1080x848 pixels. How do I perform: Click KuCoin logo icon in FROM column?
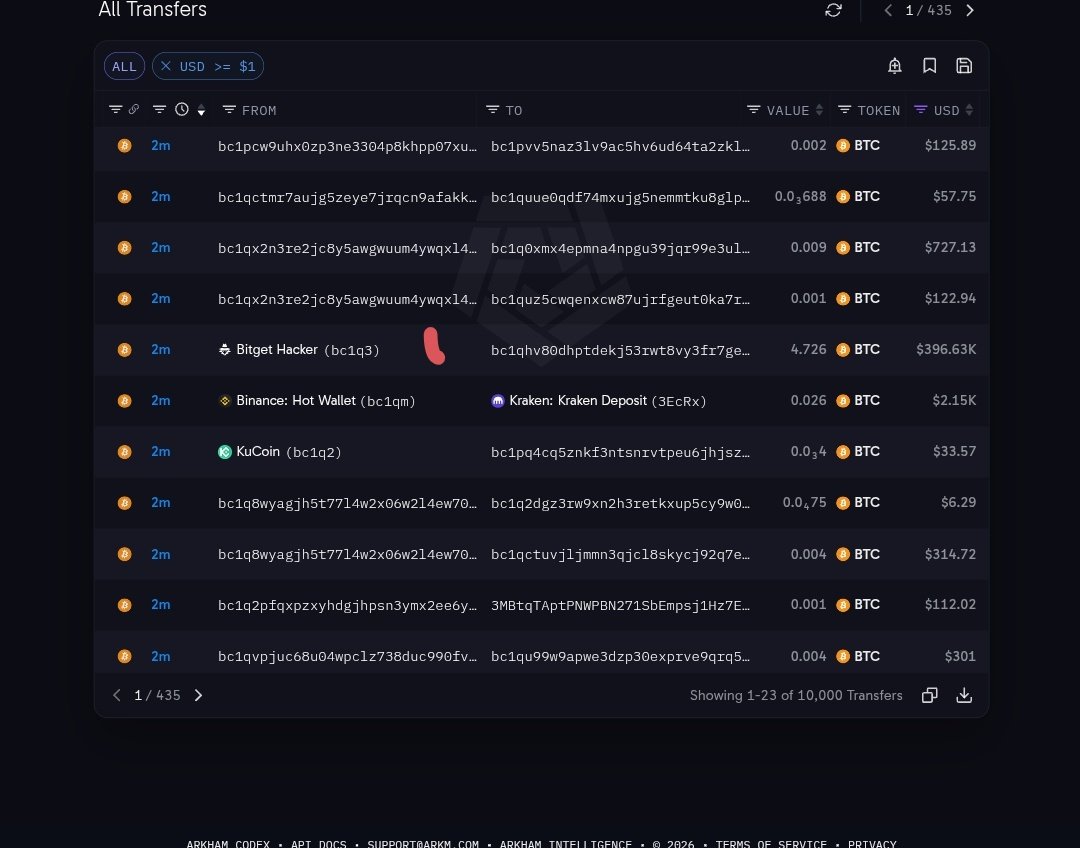(x=225, y=452)
